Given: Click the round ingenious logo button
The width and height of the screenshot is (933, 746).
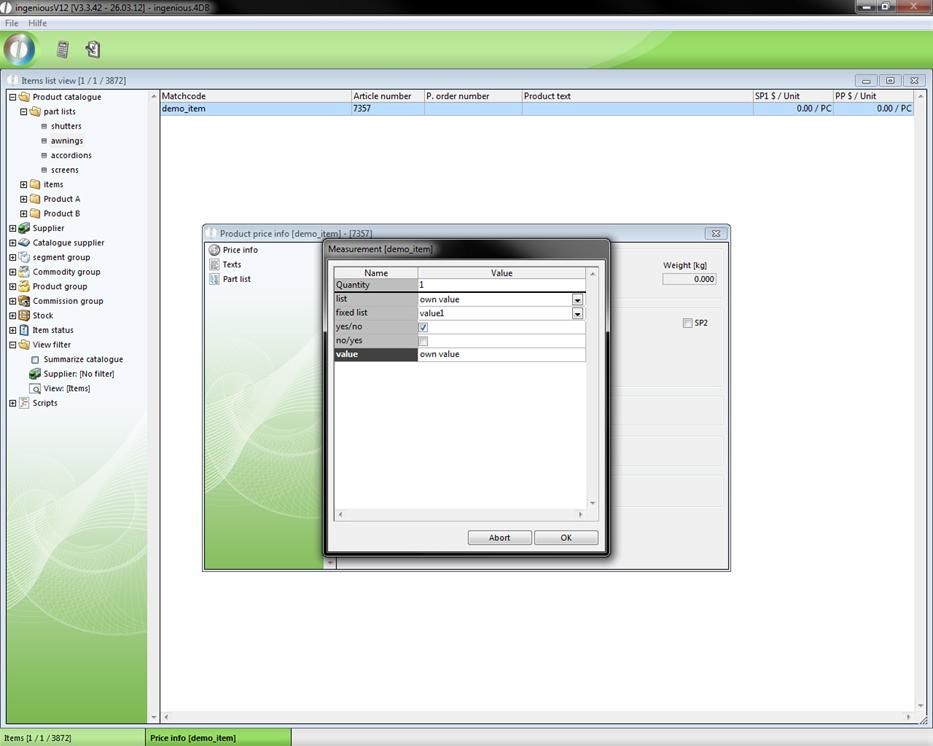Looking at the screenshot, I should (x=19, y=49).
